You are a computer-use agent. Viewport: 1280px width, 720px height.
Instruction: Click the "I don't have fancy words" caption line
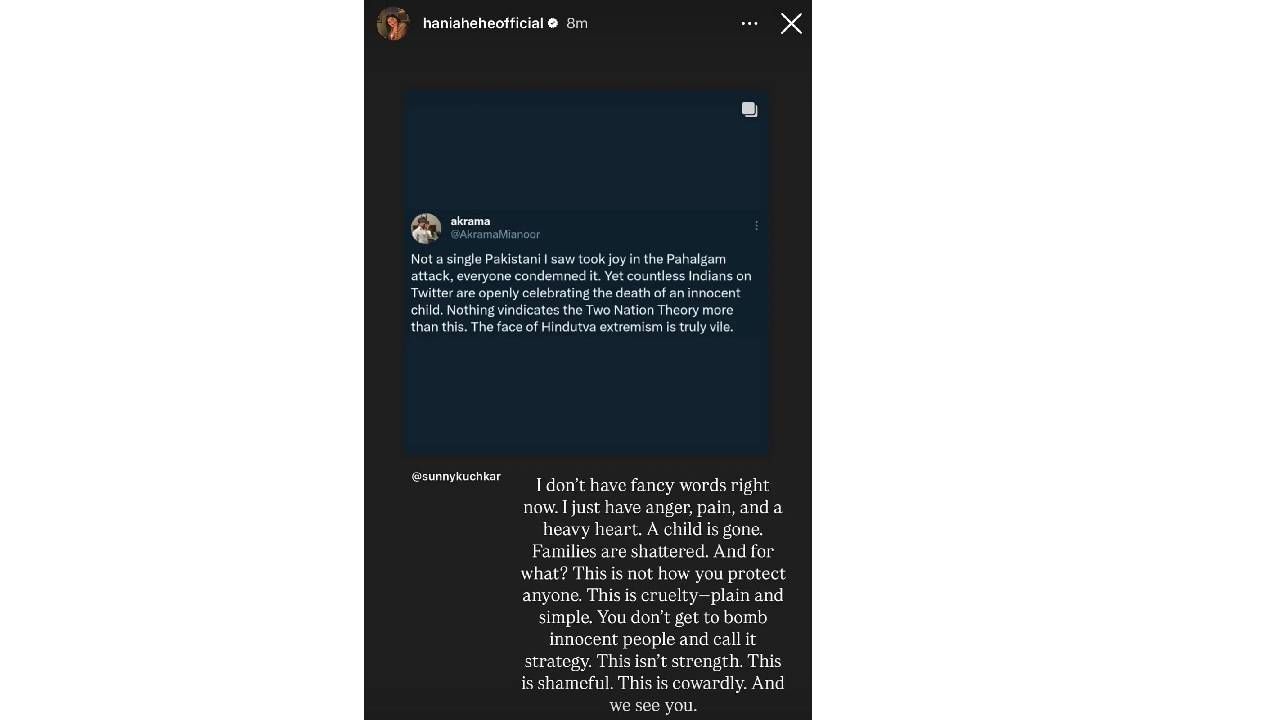click(652, 485)
